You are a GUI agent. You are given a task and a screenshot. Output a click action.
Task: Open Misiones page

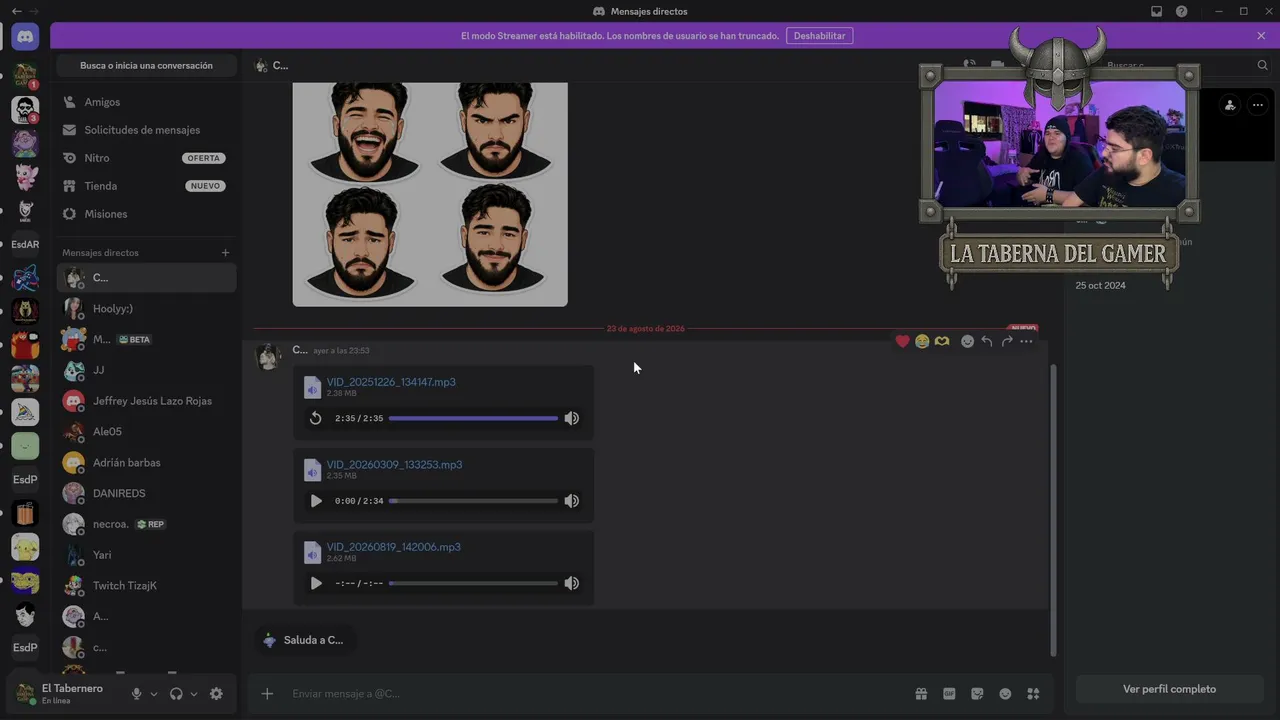147,214
